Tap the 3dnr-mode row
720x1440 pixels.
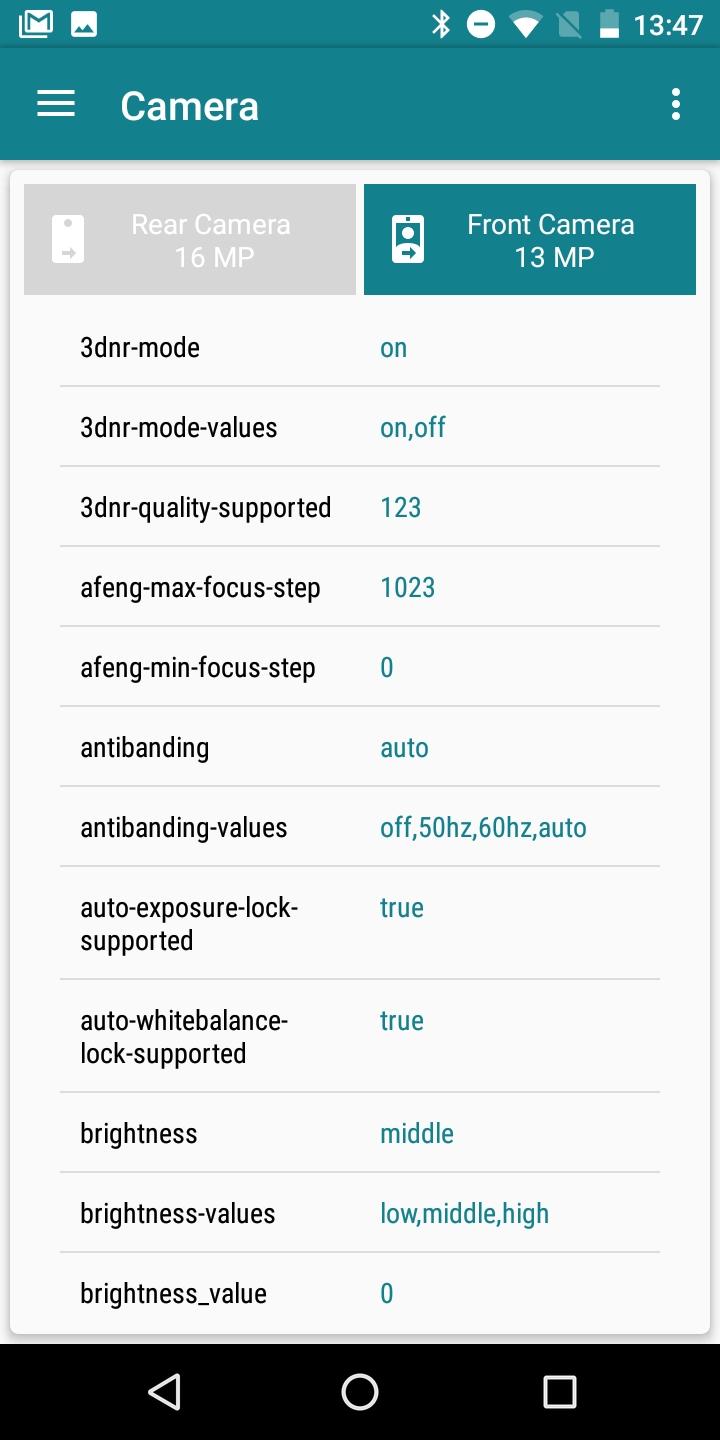click(360, 348)
